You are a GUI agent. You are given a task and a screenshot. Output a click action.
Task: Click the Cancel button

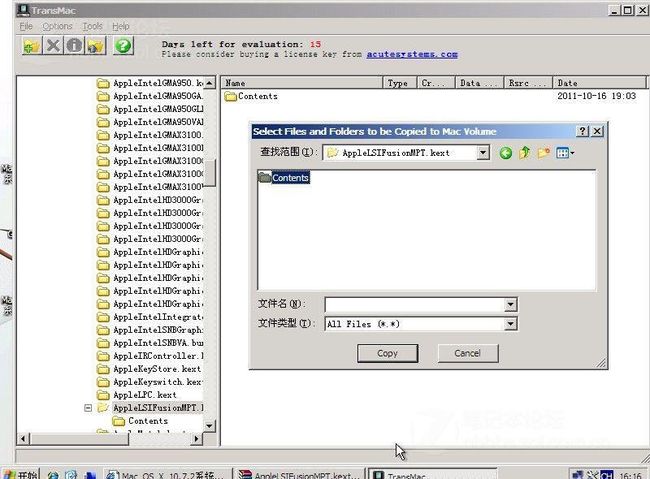pyautogui.click(x=468, y=353)
